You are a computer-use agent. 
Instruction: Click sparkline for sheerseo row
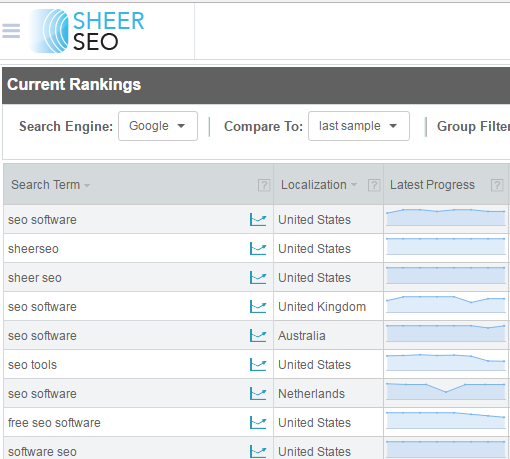pyautogui.click(x=446, y=246)
